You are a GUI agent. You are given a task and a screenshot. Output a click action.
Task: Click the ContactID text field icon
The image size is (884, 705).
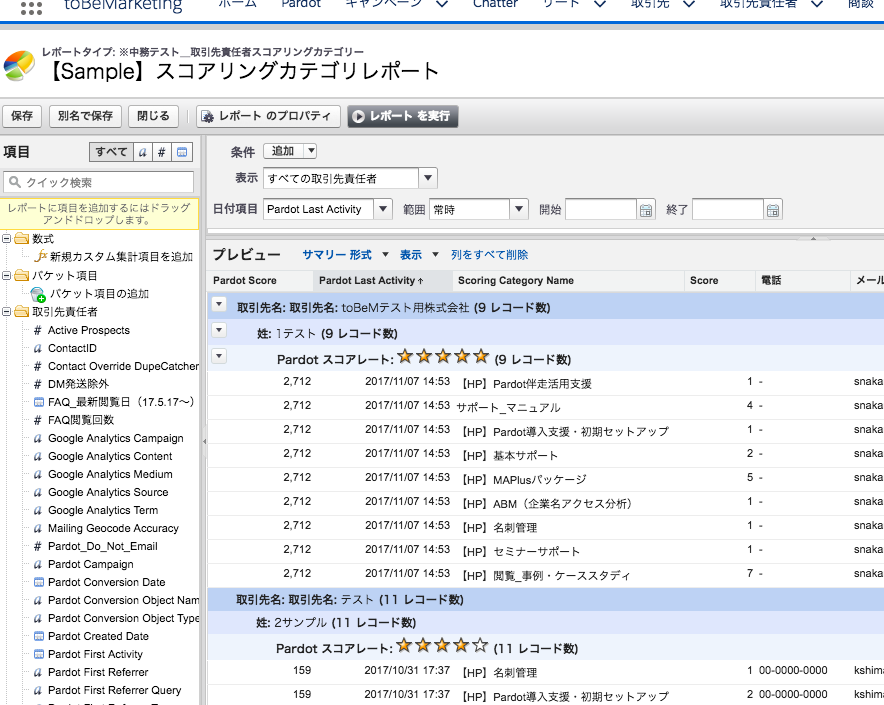click(38, 349)
